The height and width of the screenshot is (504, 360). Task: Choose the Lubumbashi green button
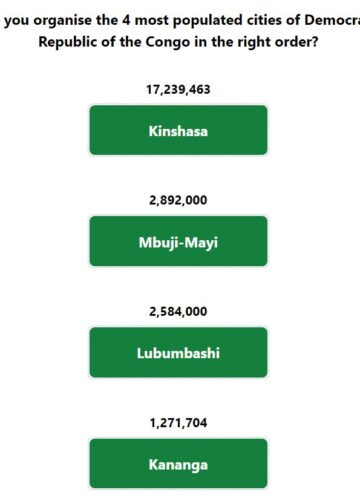coord(178,353)
